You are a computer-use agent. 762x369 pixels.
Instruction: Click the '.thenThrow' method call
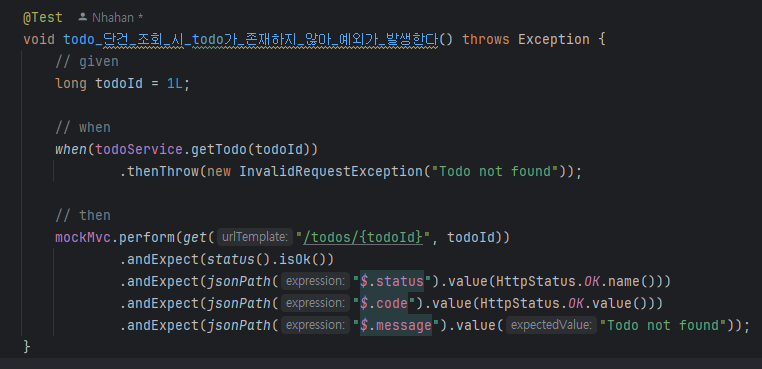pyautogui.click(x=159, y=171)
